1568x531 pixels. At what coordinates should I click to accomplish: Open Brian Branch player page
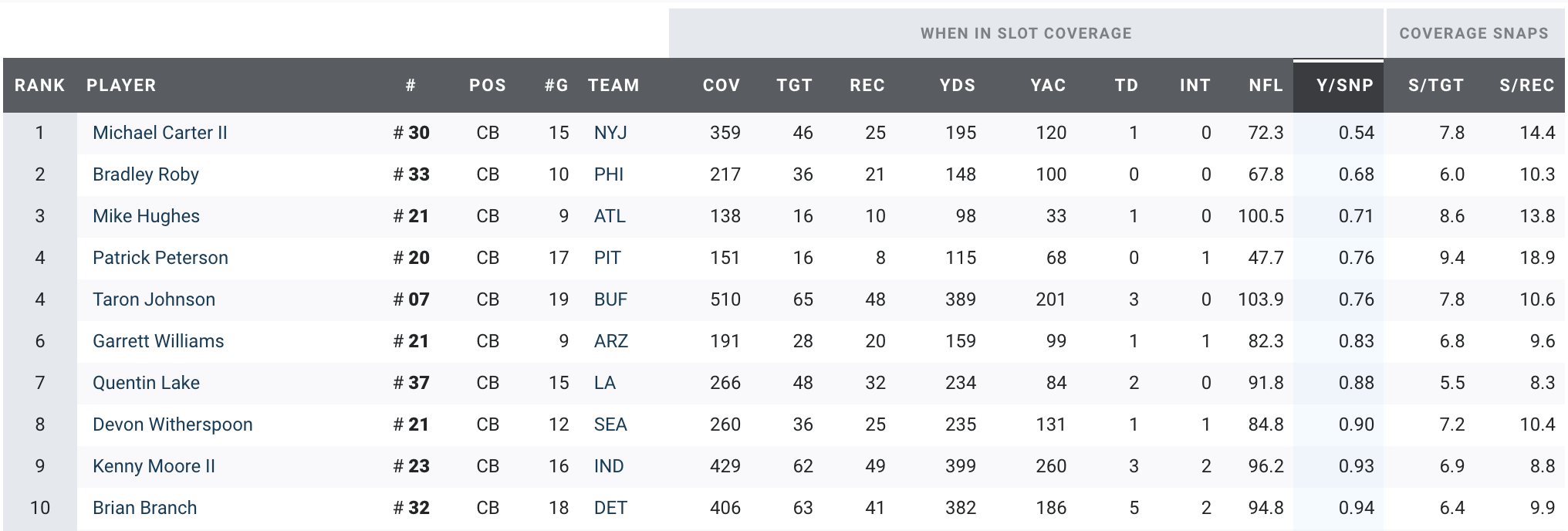[x=144, y=508]
